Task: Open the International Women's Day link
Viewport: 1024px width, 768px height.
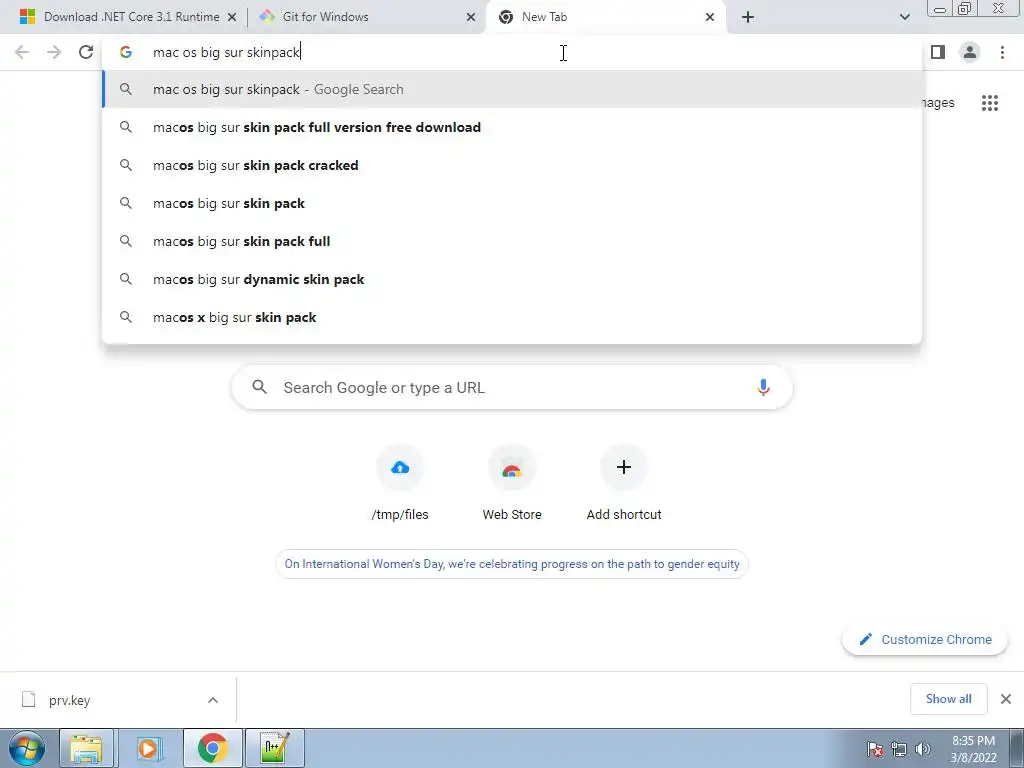Action: point(512,564)
